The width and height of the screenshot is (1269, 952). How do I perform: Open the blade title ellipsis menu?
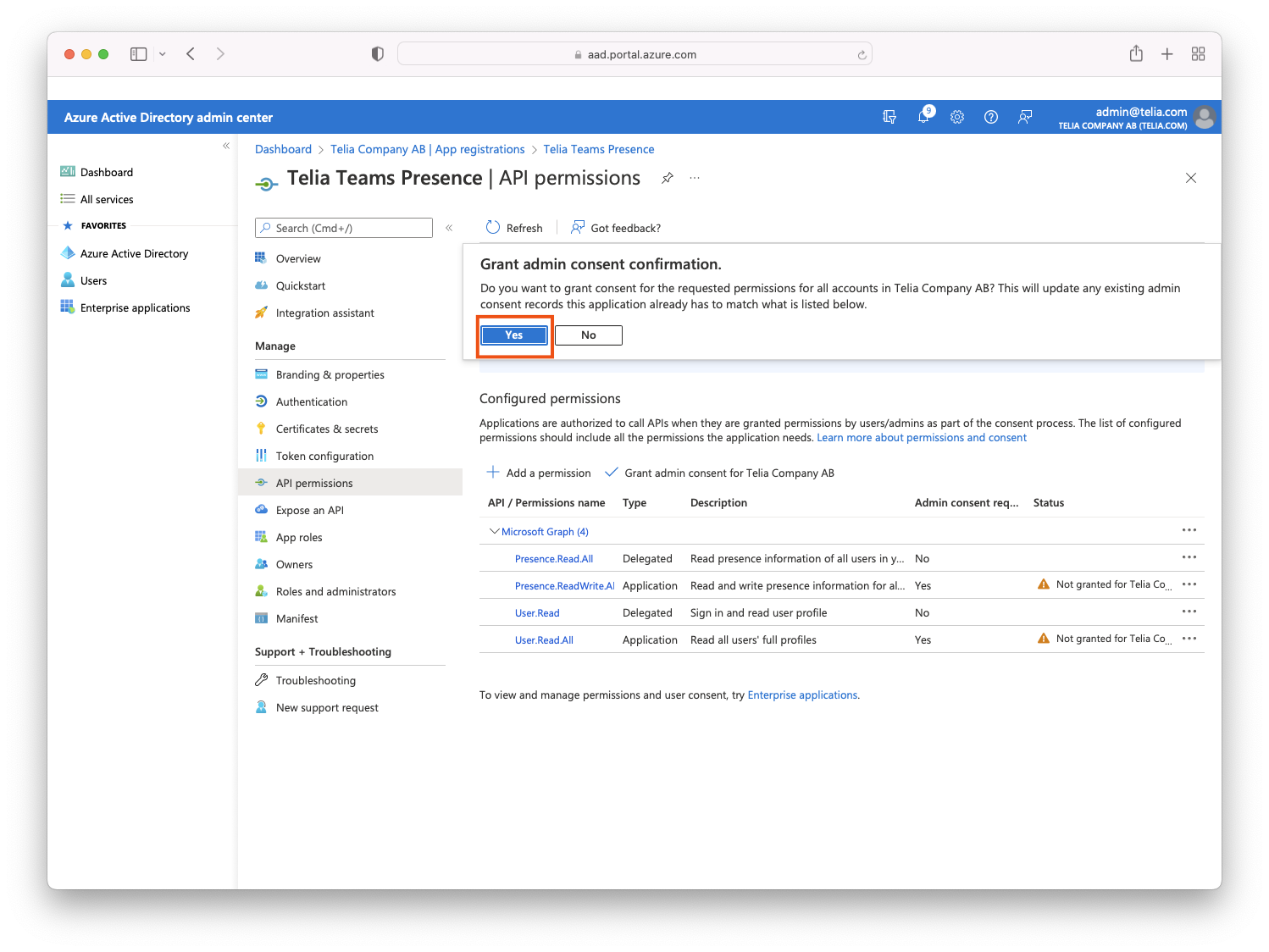695,178
